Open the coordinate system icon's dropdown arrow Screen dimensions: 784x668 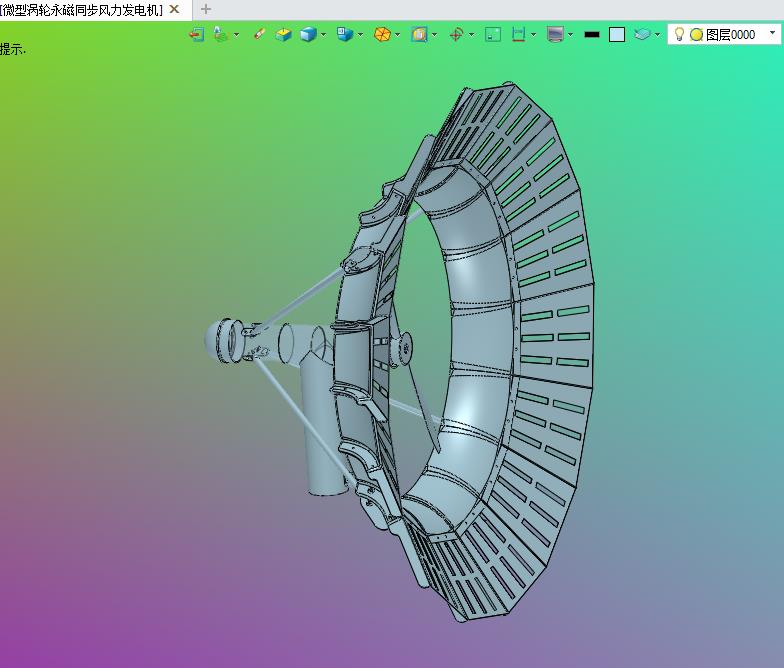tap(236, 34)
